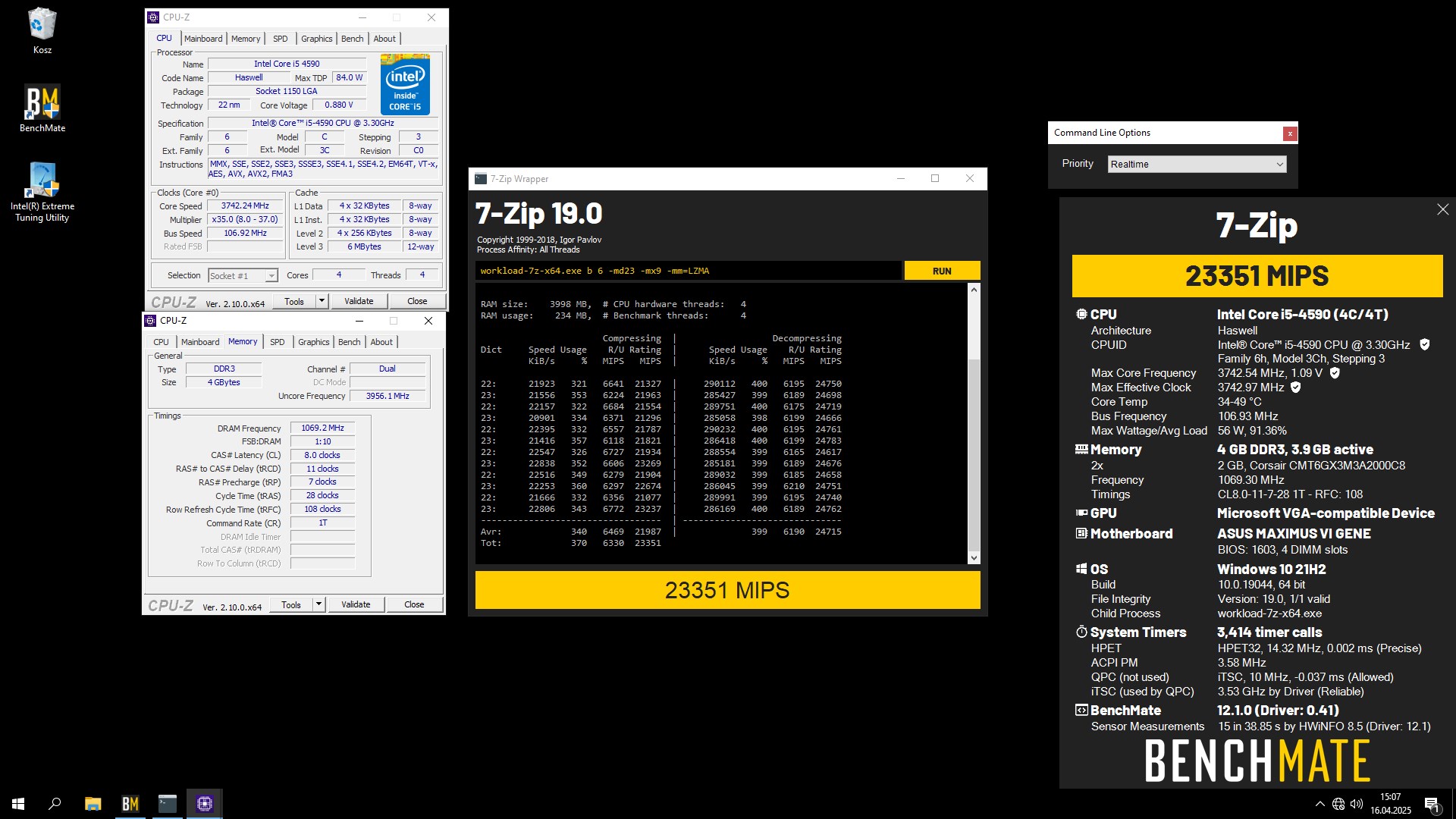Click DRAM Frequency value 1069.2 MHz
Screen dimensions: 1456x819
pos(322,428)
